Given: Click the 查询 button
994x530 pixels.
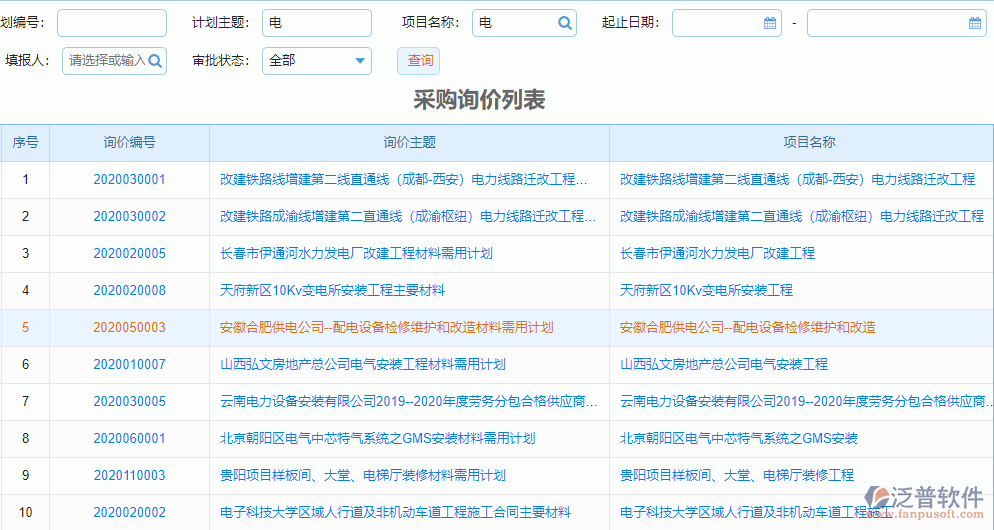Looking at the screenshot, I should pyautogui.click(x=418, y=61).
